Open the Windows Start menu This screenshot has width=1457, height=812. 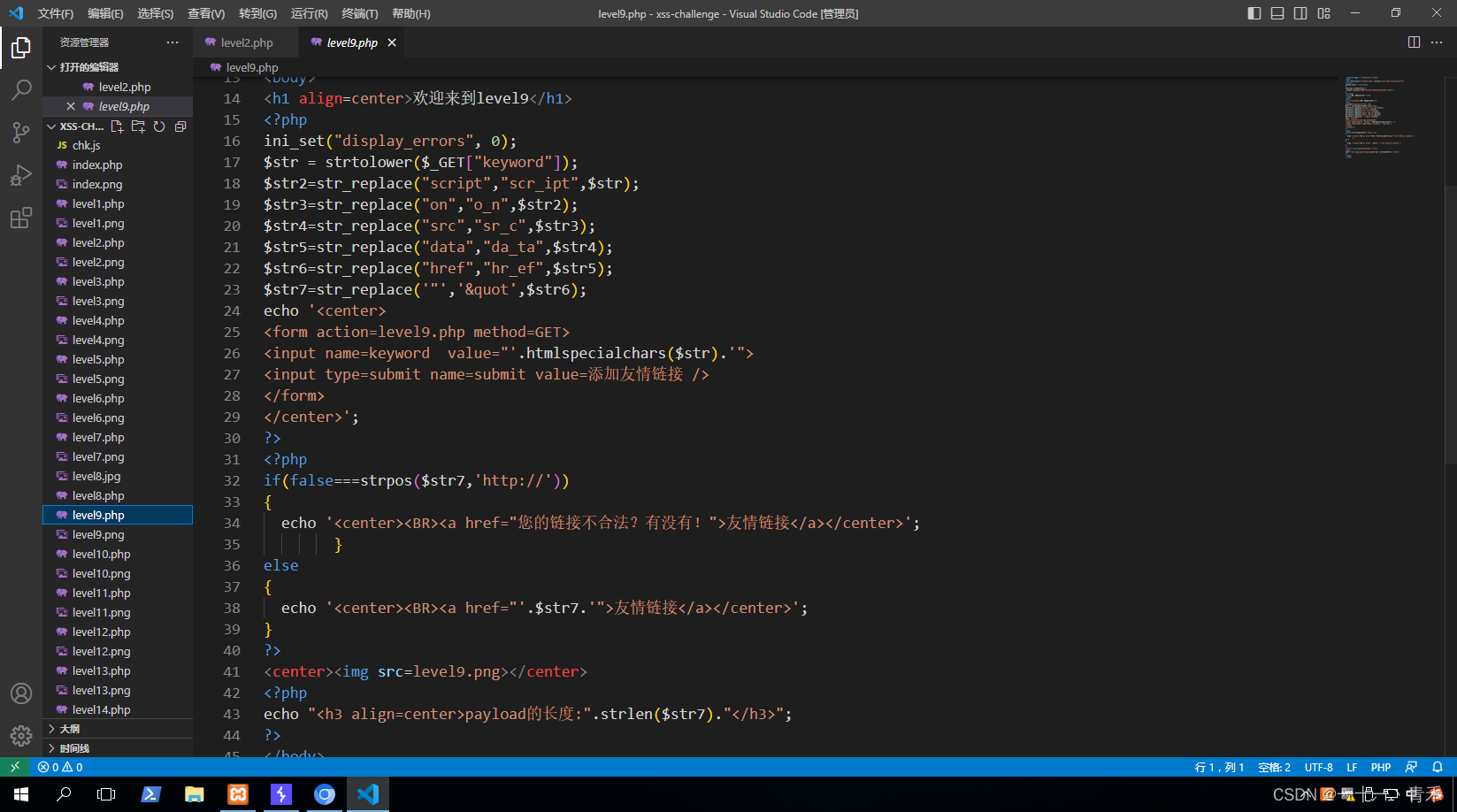[x=21, y=794]
